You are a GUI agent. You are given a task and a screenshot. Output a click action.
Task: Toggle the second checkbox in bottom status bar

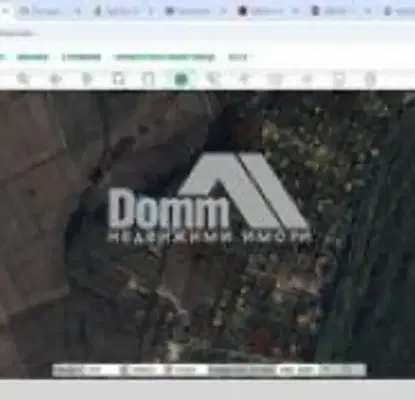[x=168, y=370]
